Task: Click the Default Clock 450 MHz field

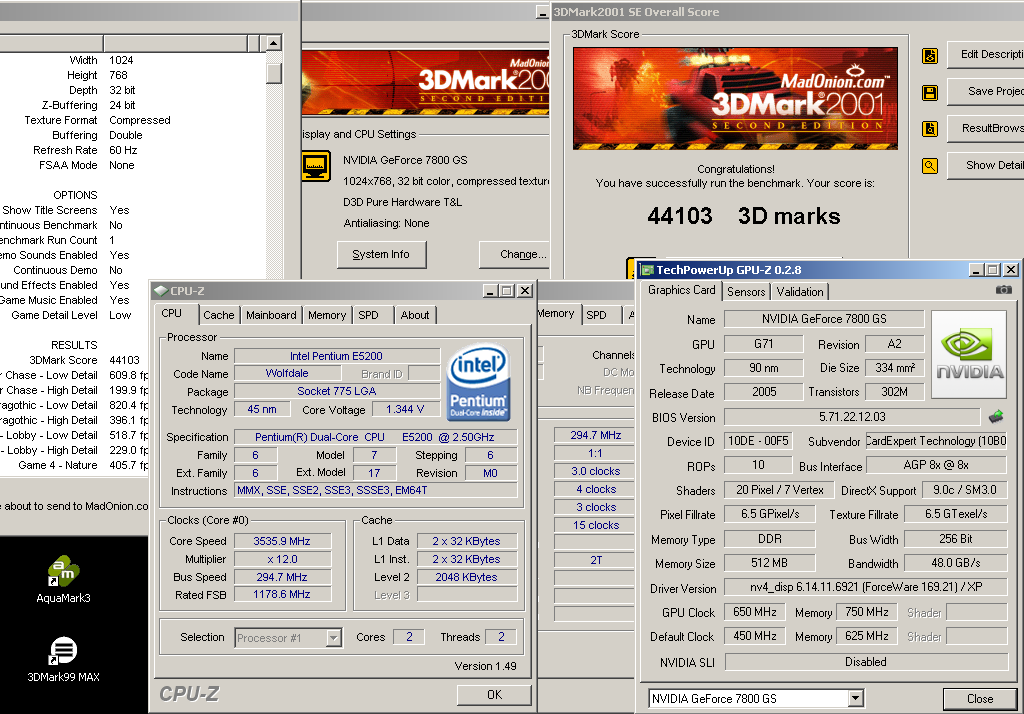Action: (x=754, y=636)
